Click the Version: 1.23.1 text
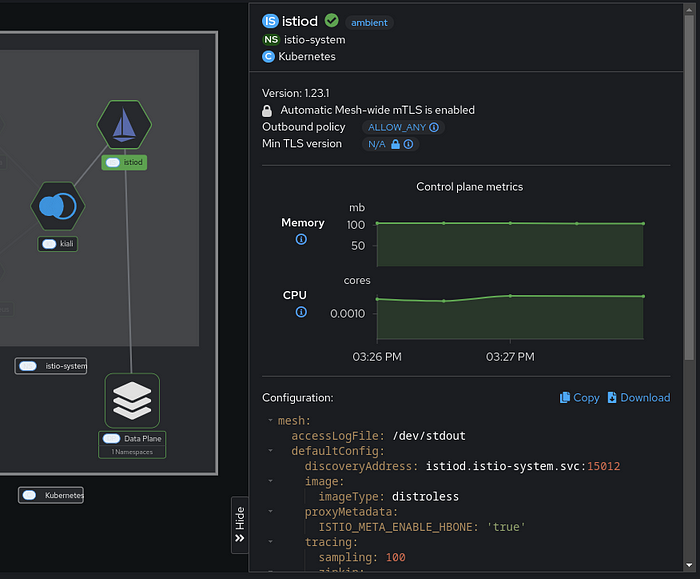Viewport: 700px width, 579px height. pyautogui.click(x=296, y=93)
